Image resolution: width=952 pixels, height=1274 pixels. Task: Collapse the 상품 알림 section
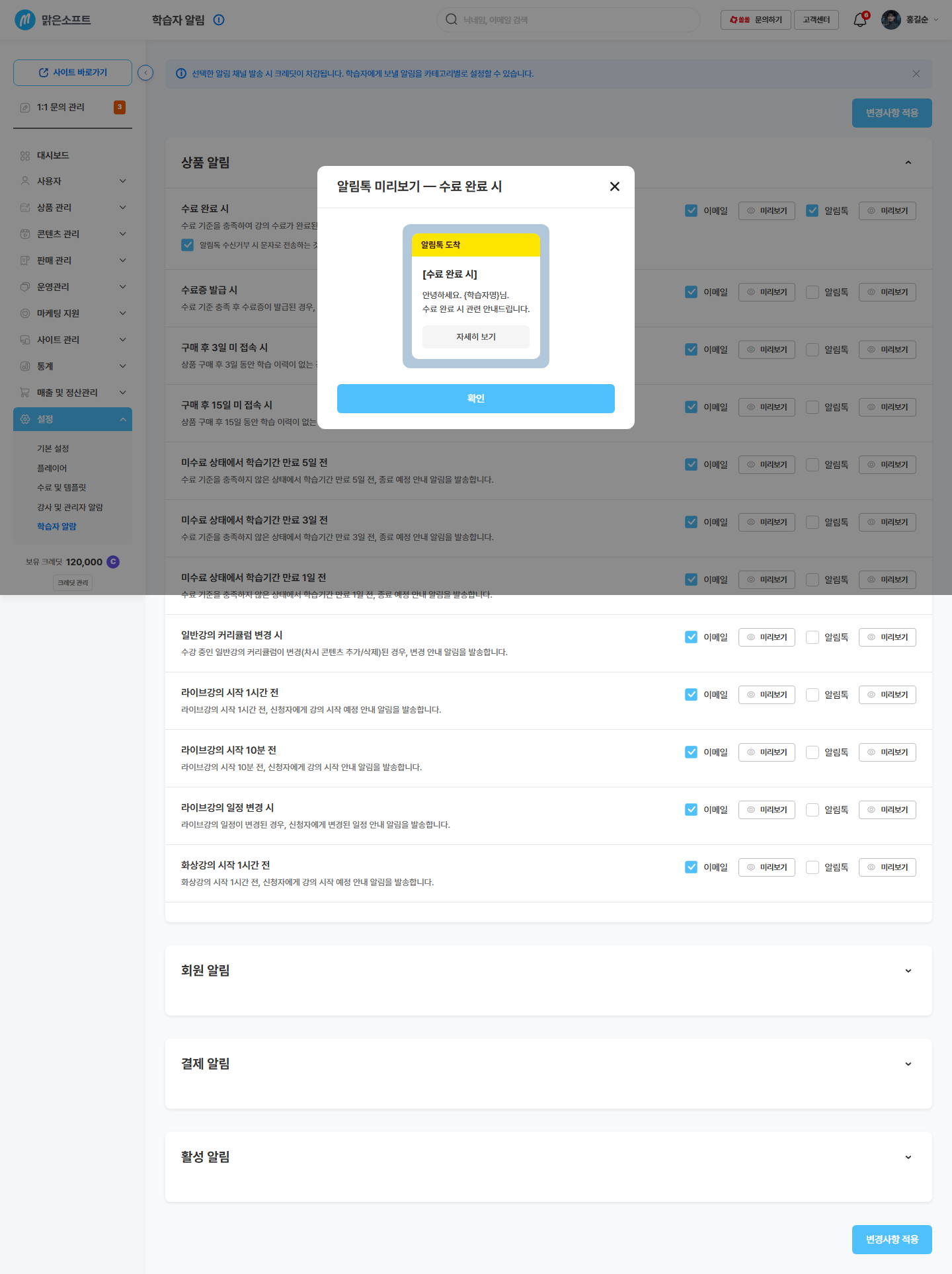coord(908,163)
